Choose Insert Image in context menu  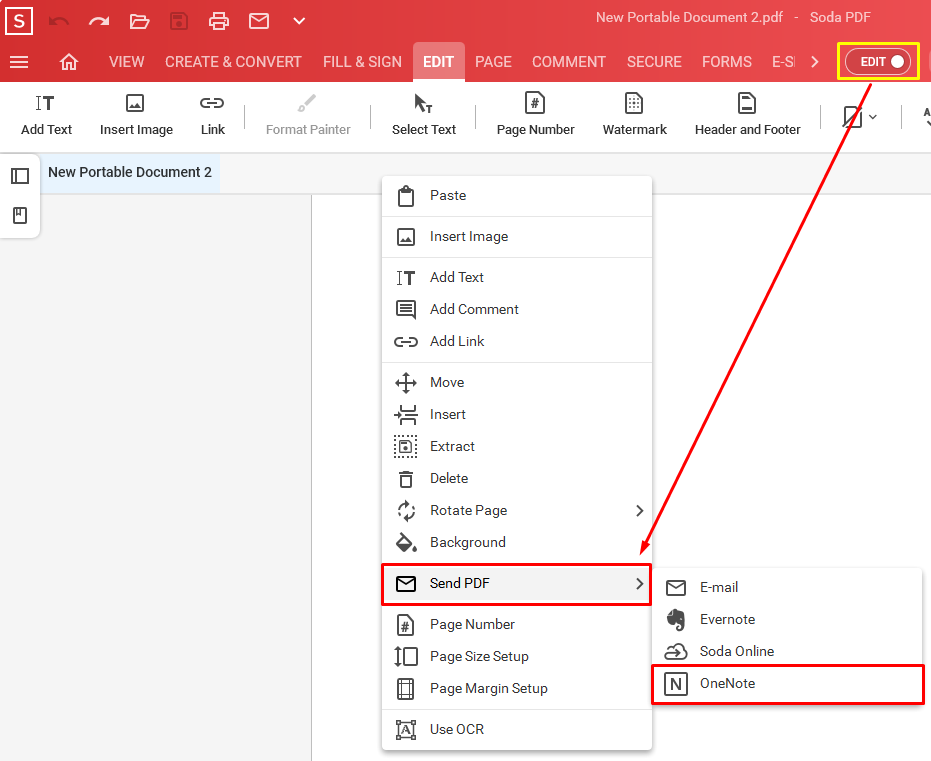pyautogui.click(x=517, y=237)
